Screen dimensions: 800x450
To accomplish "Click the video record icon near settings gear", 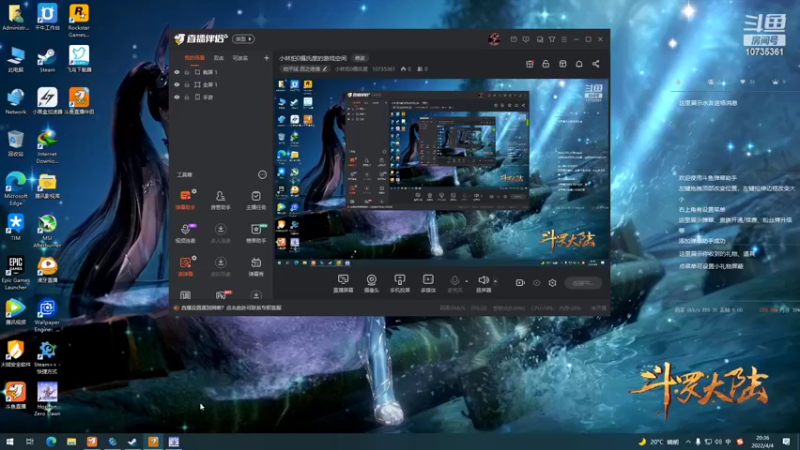I will tap(520, 283).
